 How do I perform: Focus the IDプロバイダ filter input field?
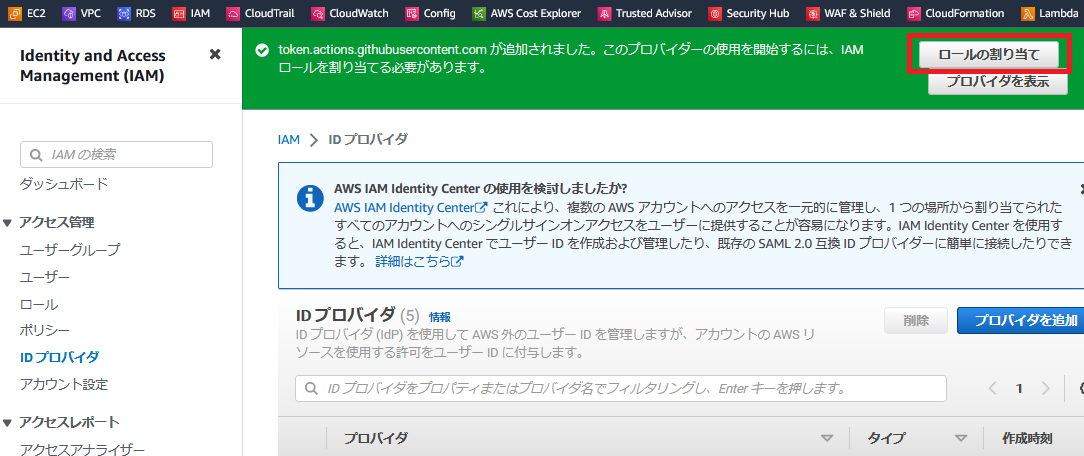[621, 388]
